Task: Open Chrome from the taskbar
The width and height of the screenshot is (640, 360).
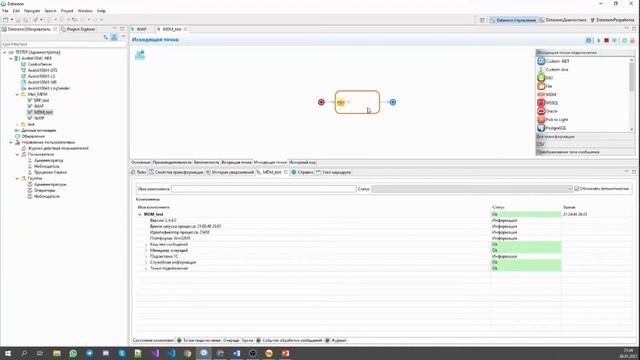Action: [x=187, y=353]
